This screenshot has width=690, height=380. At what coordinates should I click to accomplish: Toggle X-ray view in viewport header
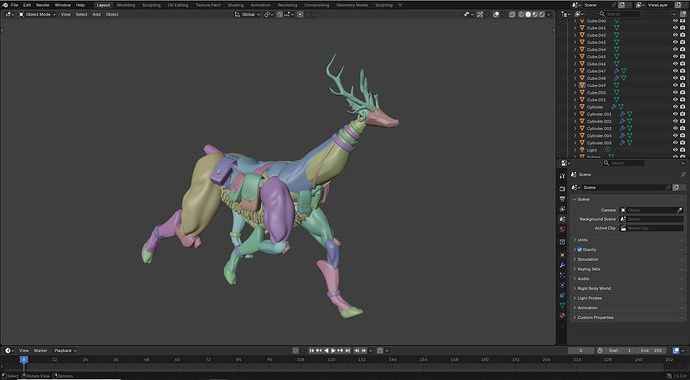pos(512,14)
